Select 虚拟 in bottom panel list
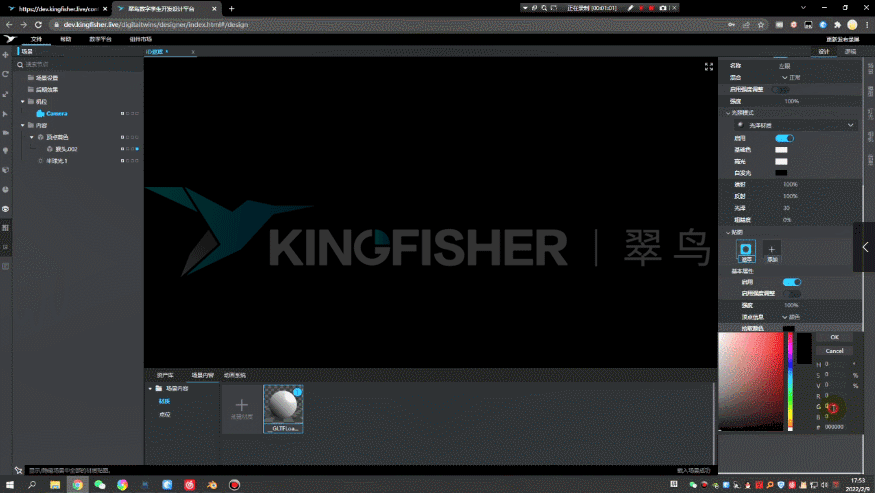Viewport: 875px width, 493px height. tap(164, 415)
